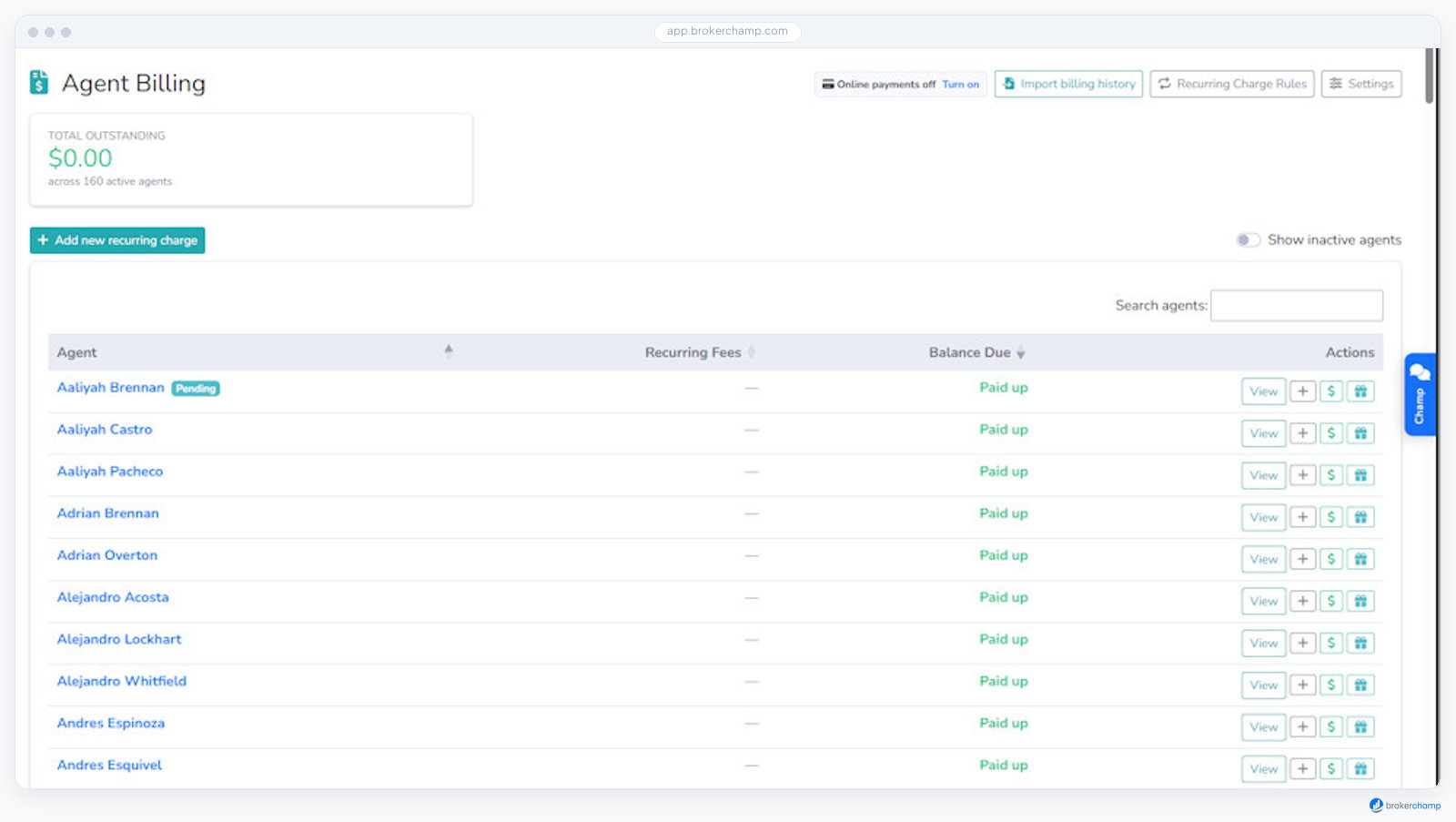Open Import billing history
The image size is (1456, 822).
point(1068,84)
